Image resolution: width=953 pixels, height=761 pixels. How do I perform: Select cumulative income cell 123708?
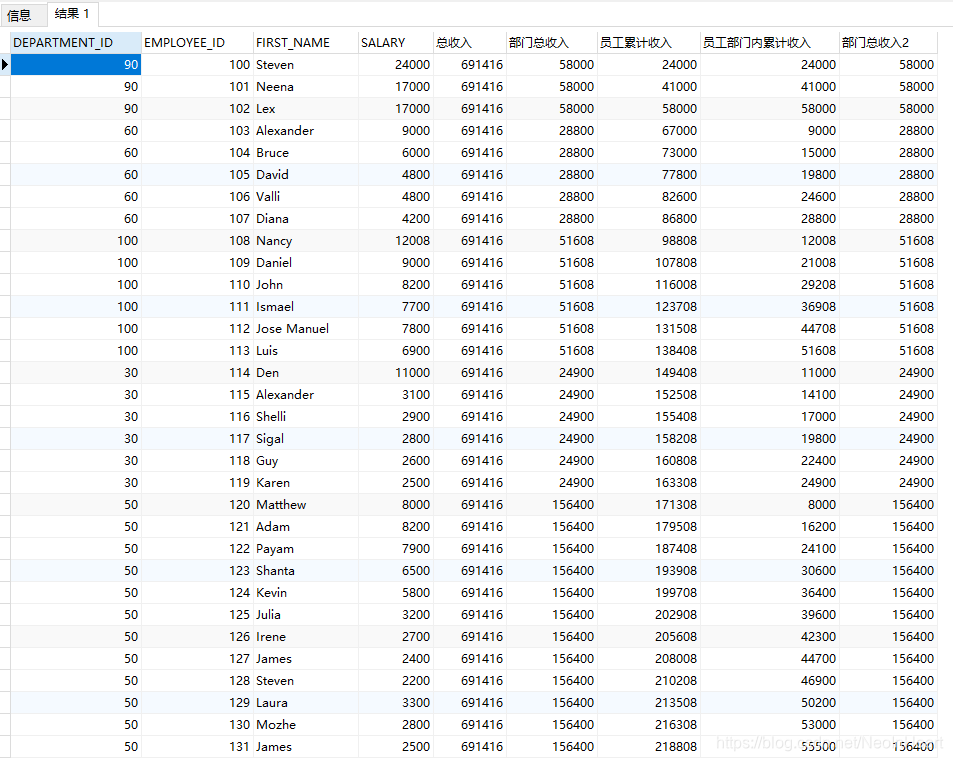pos(649,306)
